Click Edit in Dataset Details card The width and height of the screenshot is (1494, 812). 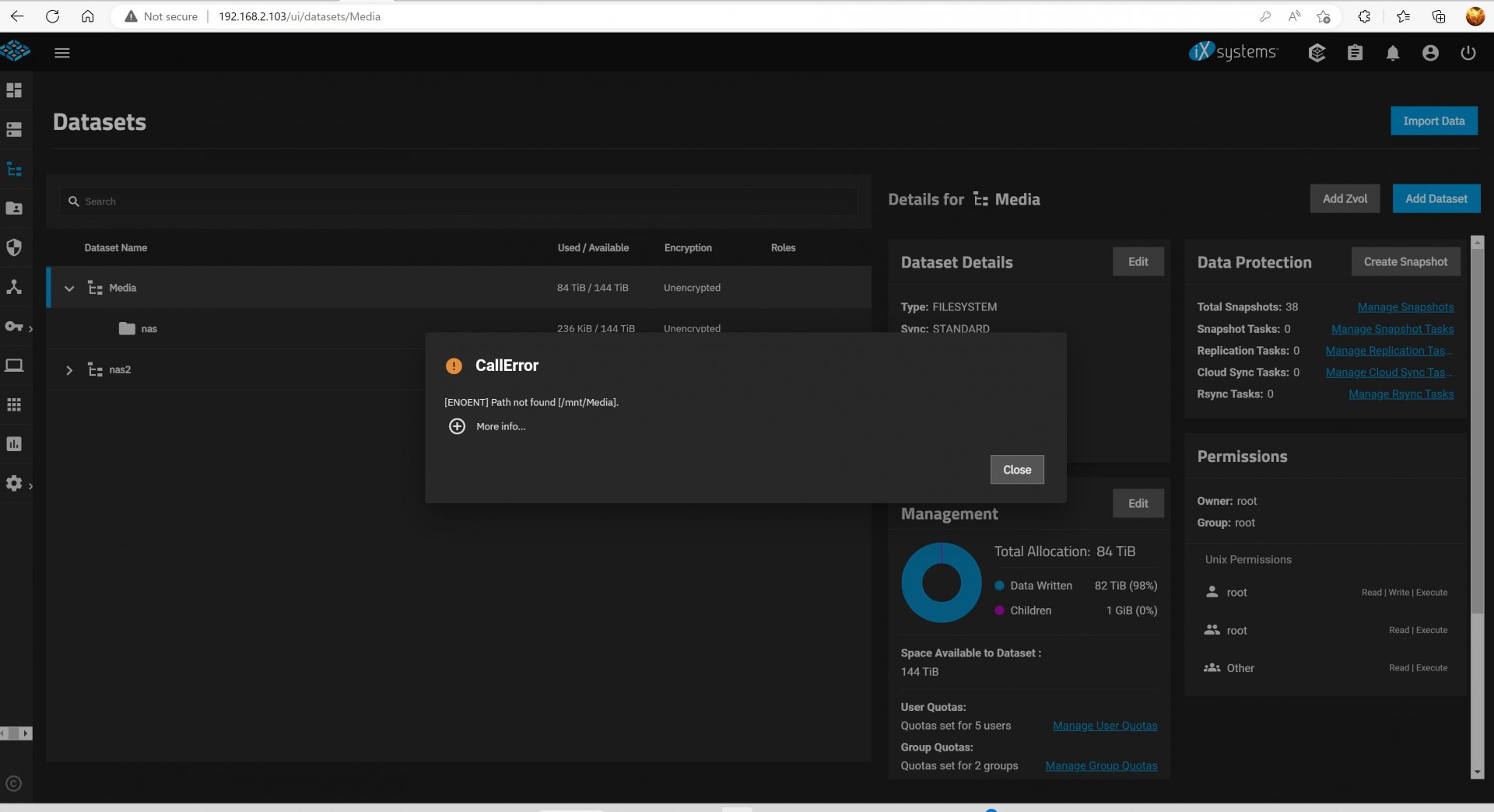click(1138, 261)
